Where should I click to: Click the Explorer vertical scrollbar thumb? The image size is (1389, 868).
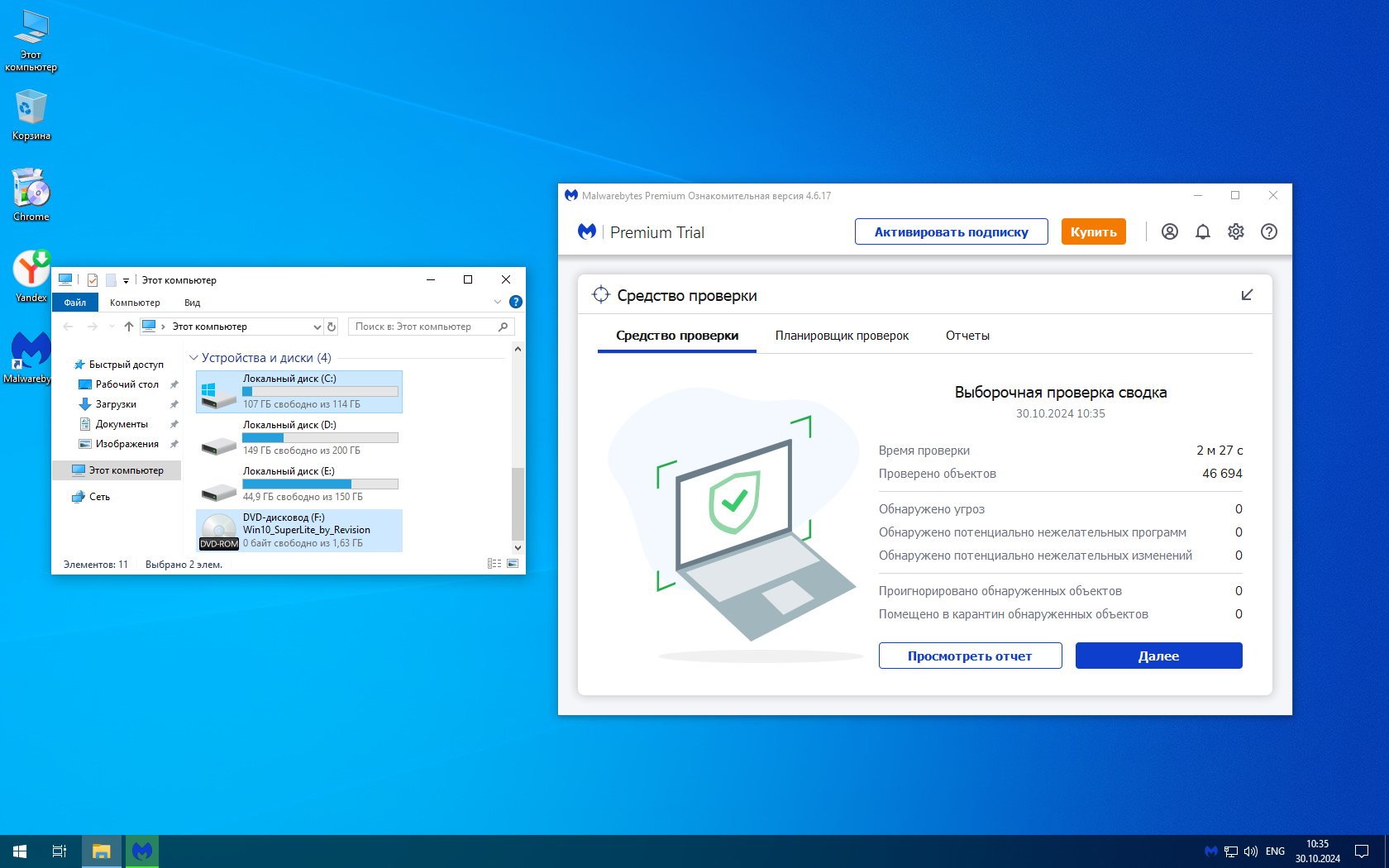coord(518,503)
